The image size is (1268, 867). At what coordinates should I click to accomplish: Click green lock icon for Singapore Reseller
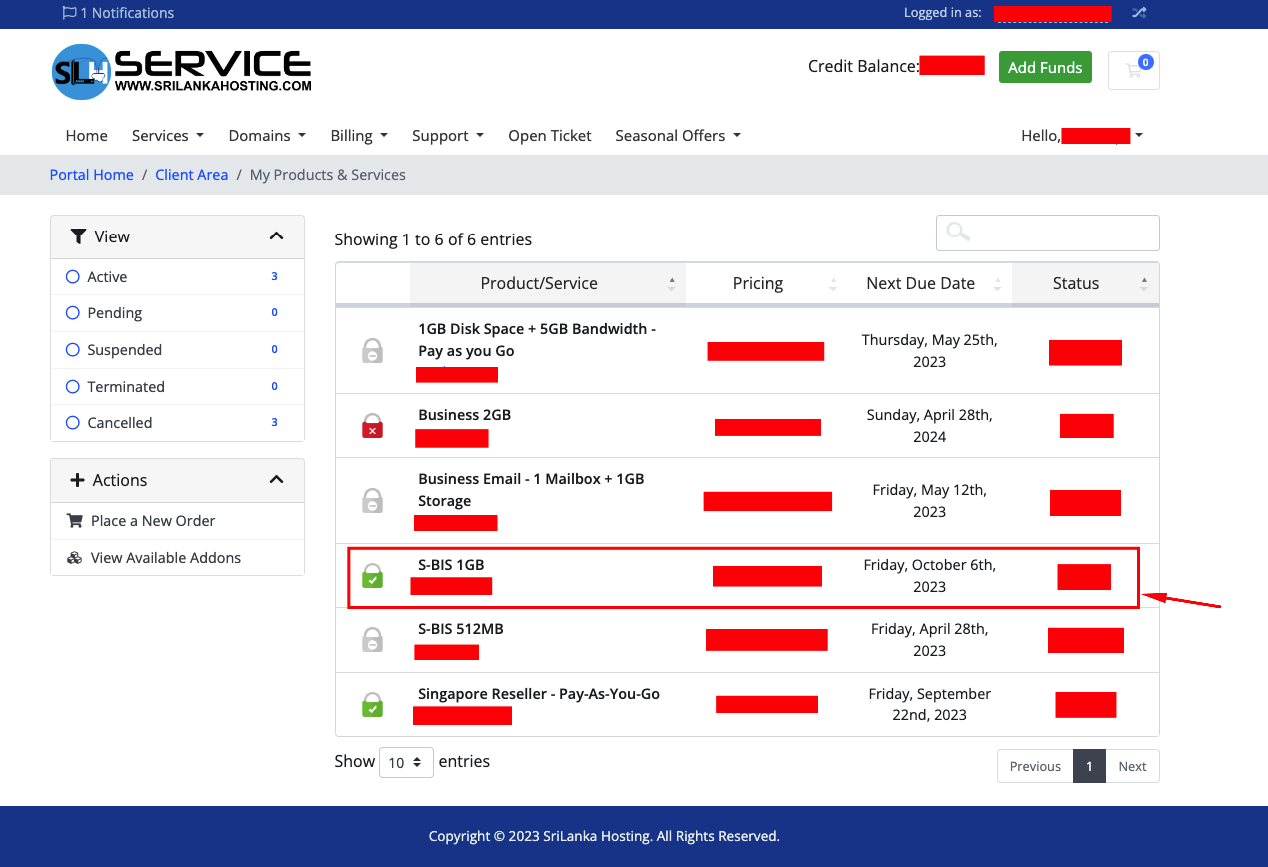pyautogui.click(x=372, y=704)
